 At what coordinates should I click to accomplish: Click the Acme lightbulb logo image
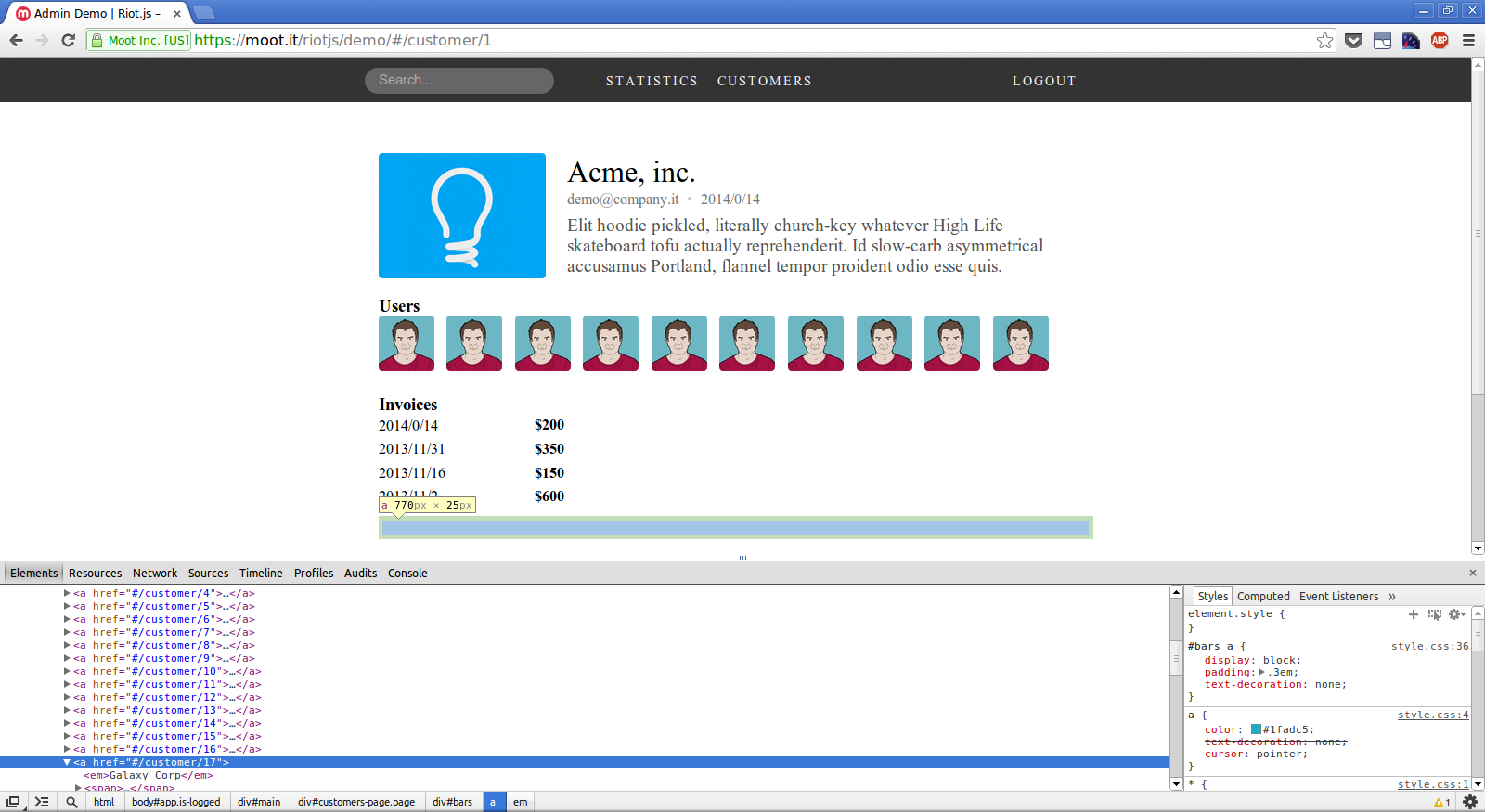(462, 215)
